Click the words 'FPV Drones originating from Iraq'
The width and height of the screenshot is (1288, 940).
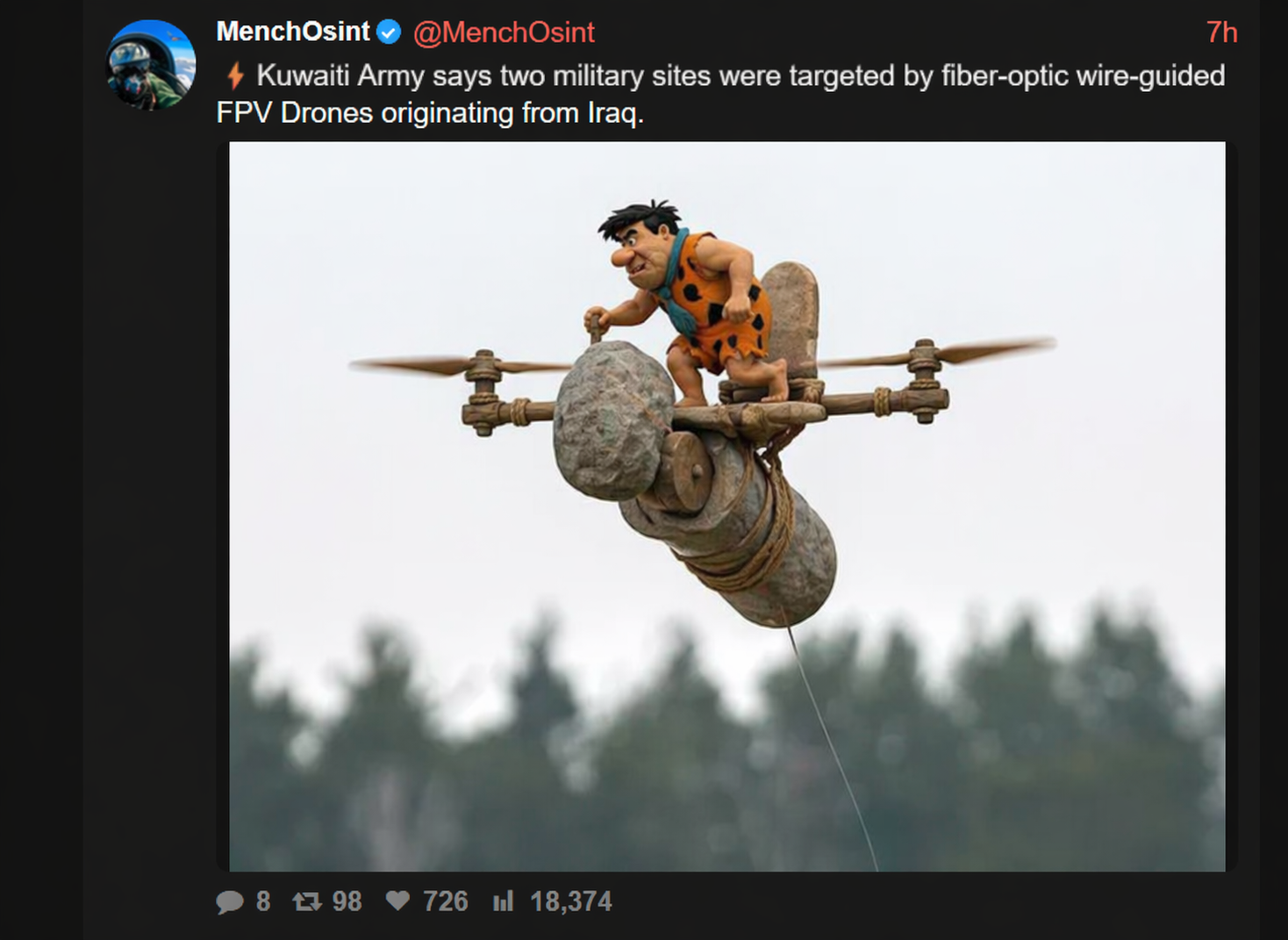point(429,113)
